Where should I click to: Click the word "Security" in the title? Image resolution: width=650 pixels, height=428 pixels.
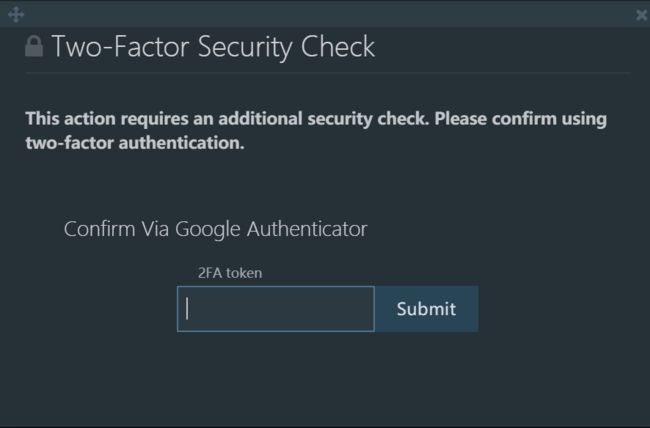point(245,47)
